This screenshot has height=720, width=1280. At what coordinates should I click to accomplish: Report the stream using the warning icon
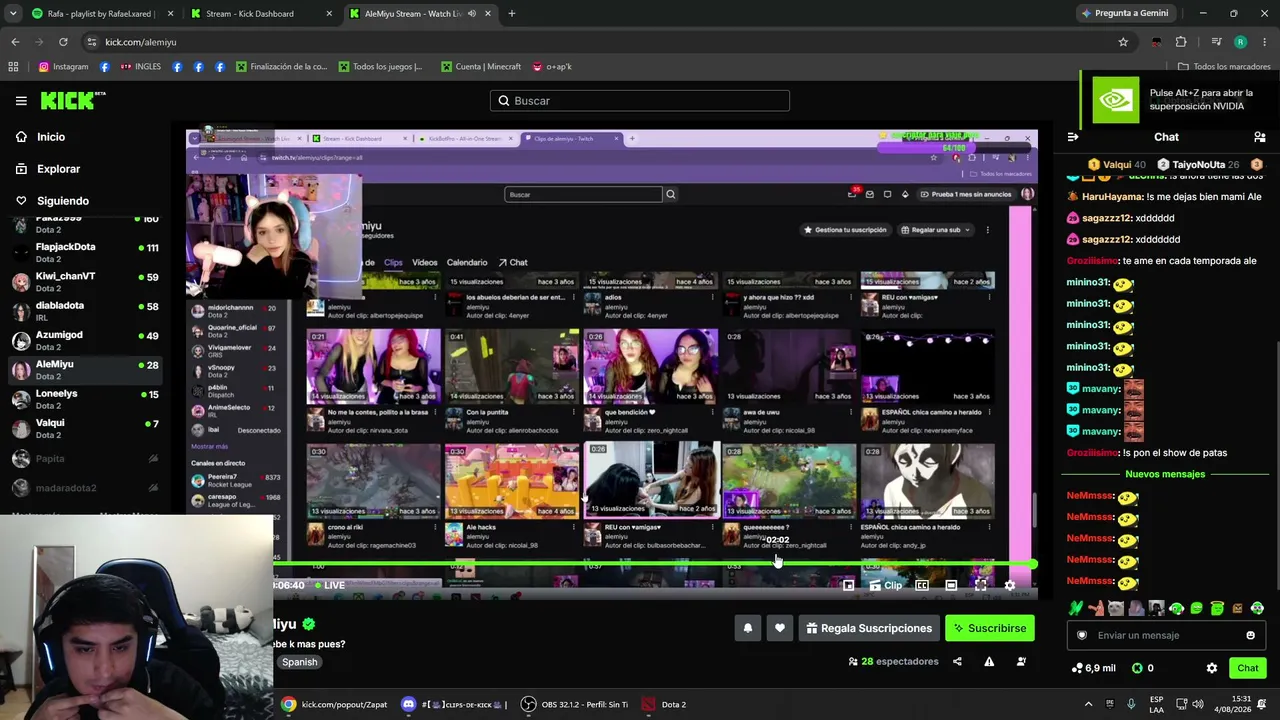click(x=989, y=661)
